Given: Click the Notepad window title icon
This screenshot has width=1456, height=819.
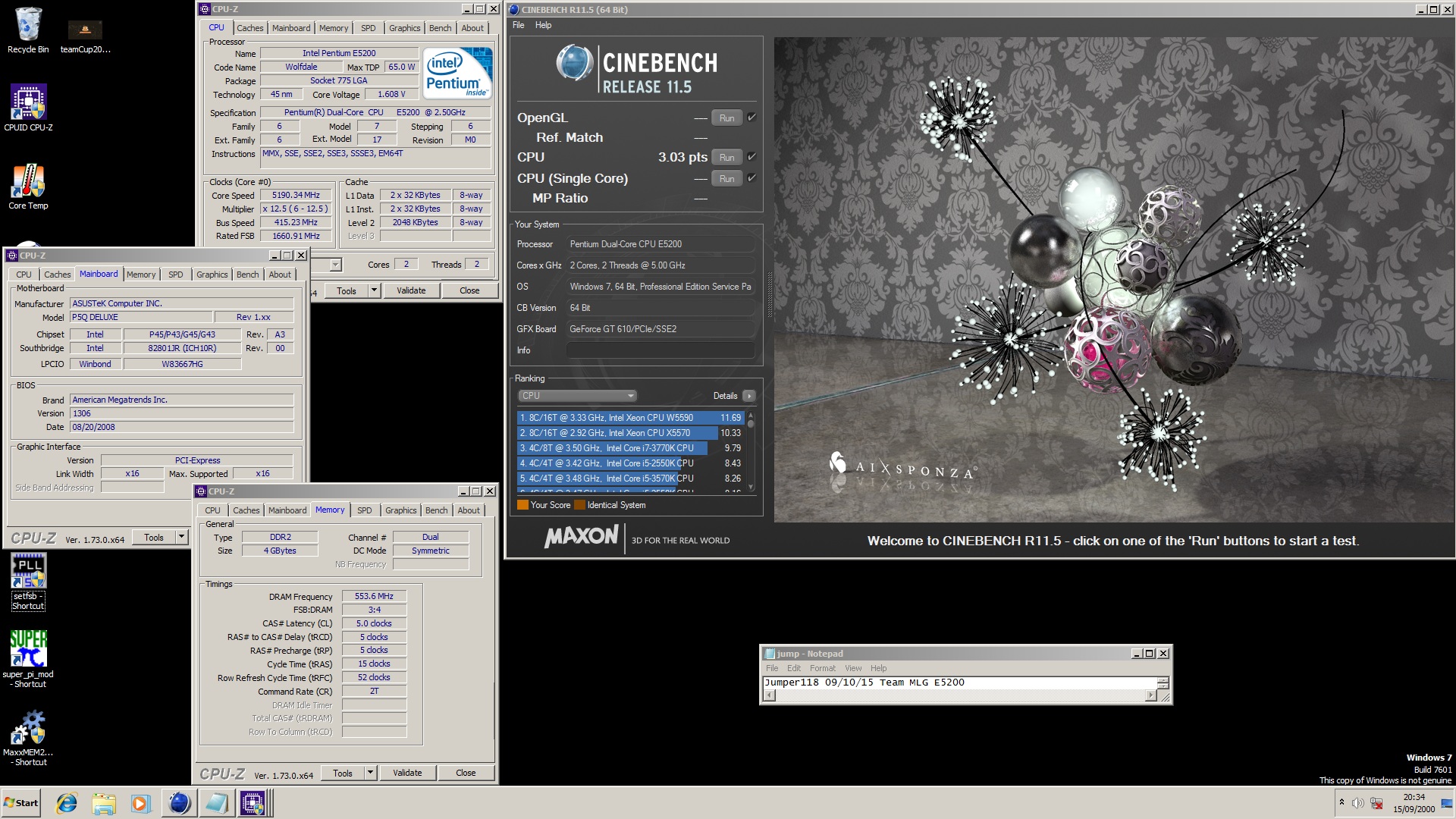Looking at the screenshot, I should coord(770,654).
